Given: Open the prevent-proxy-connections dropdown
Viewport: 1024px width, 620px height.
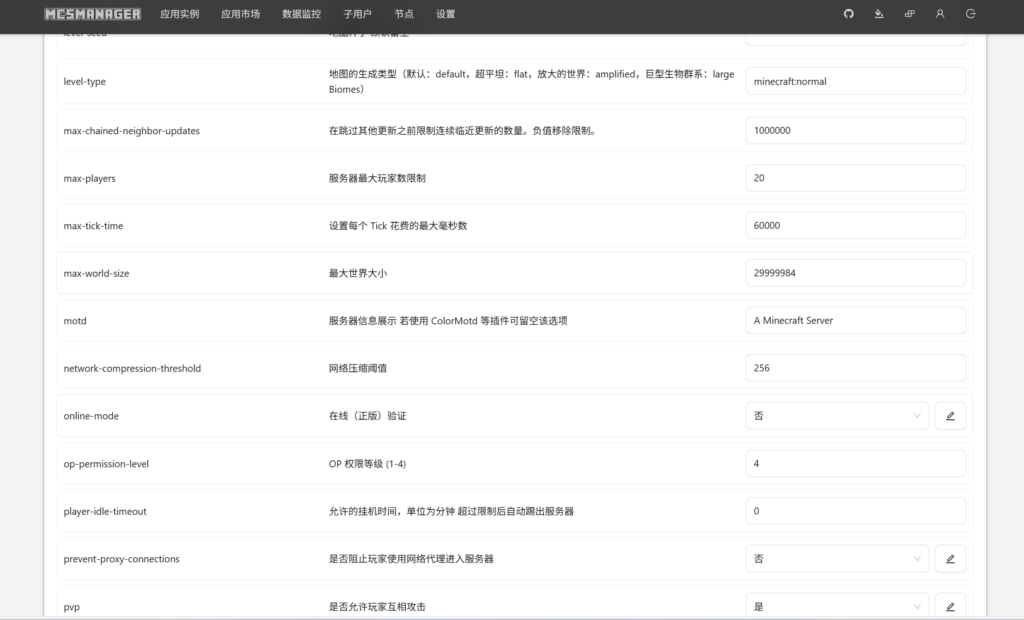Looking at the screenshot, I should click(837, 559).
